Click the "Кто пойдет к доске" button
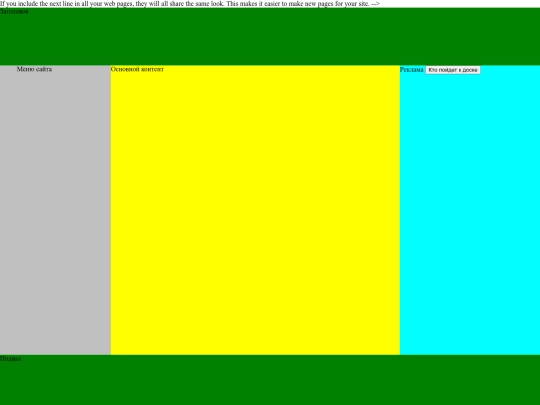The height and width of the screenshot is (405, 540). [453, 70]
